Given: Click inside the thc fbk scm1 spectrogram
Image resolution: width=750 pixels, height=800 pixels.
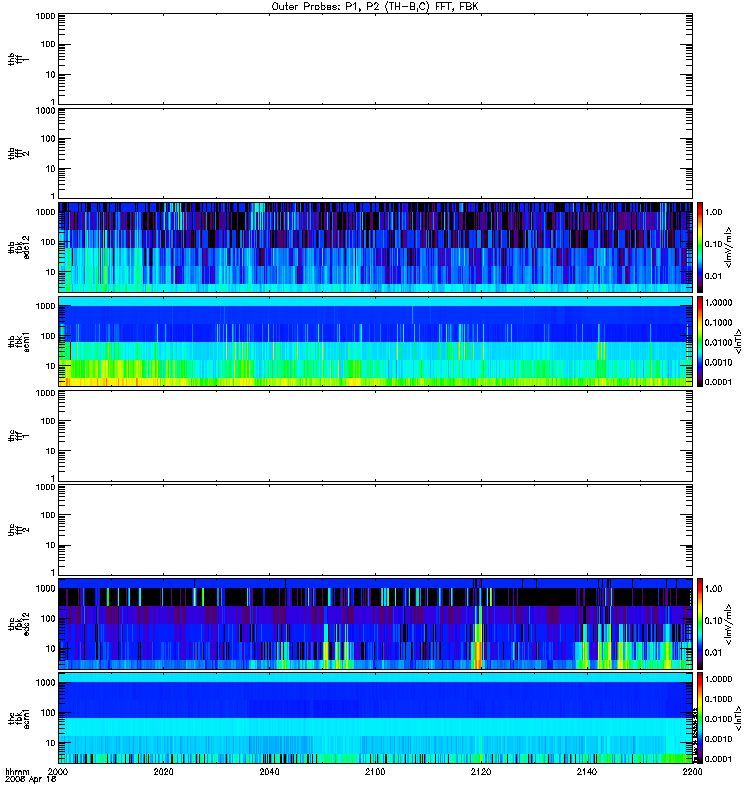Looking at the screenshot, I should point(376,718).
